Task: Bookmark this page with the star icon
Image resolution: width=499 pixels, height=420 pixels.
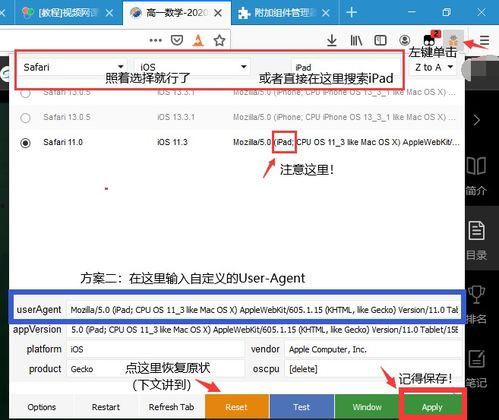Action: pos(219,41)
